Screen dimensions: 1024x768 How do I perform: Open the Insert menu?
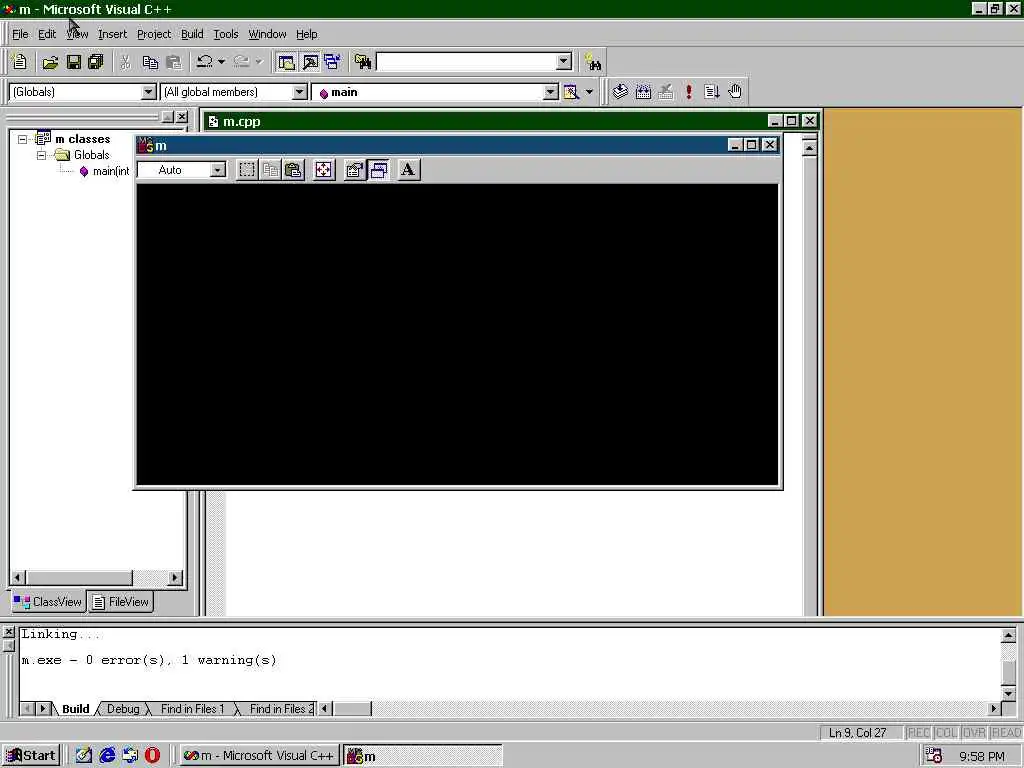click(x=112, y=34)
